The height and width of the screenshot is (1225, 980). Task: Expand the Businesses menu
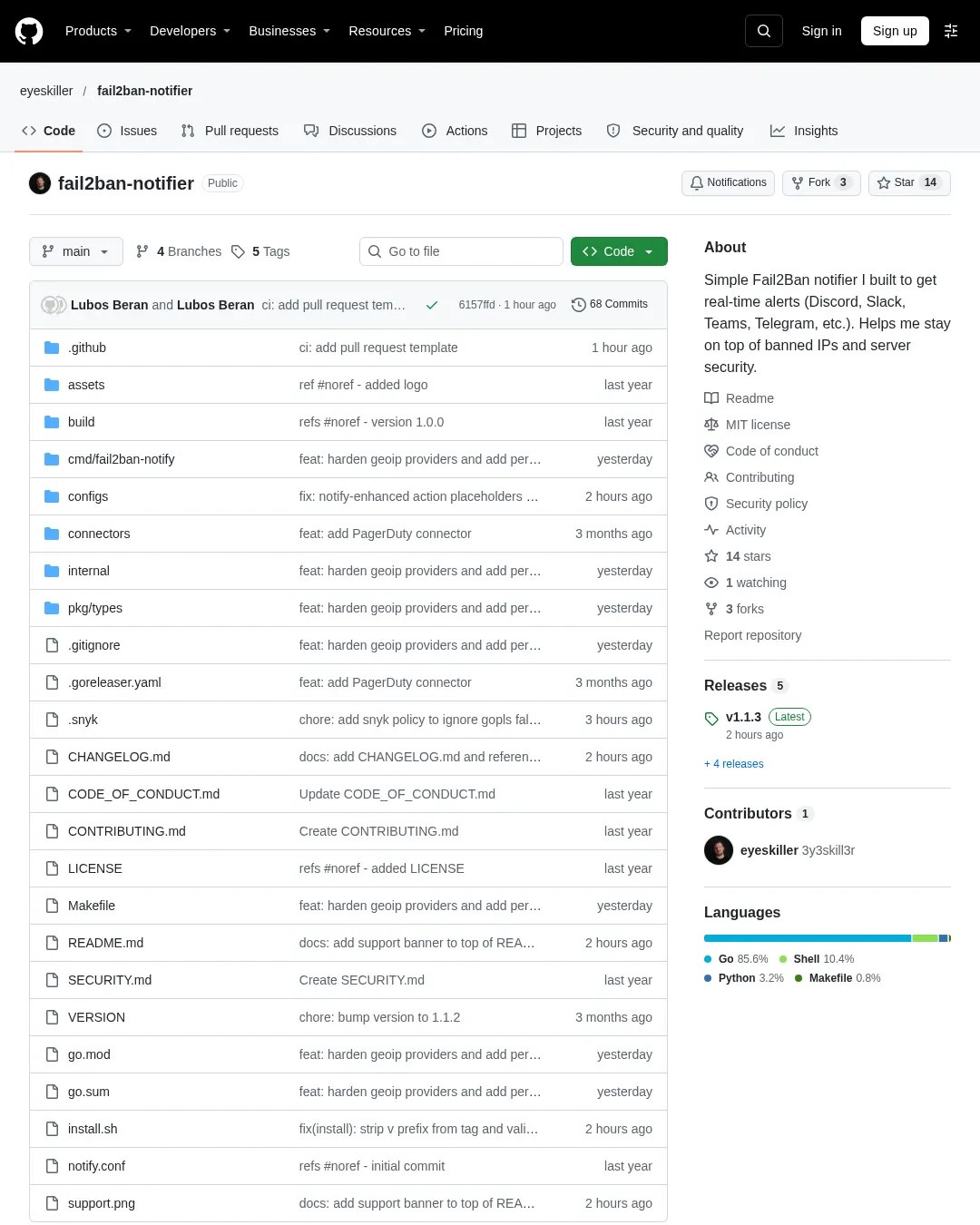(289, 31)
